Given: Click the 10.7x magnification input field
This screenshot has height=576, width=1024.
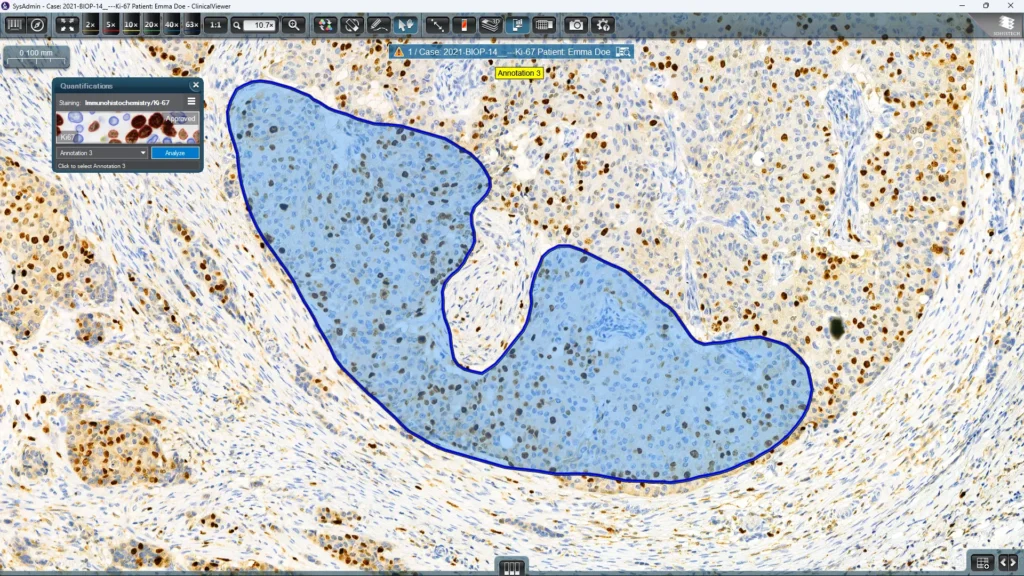Looking at the screenshot, I should pos(260,25).
